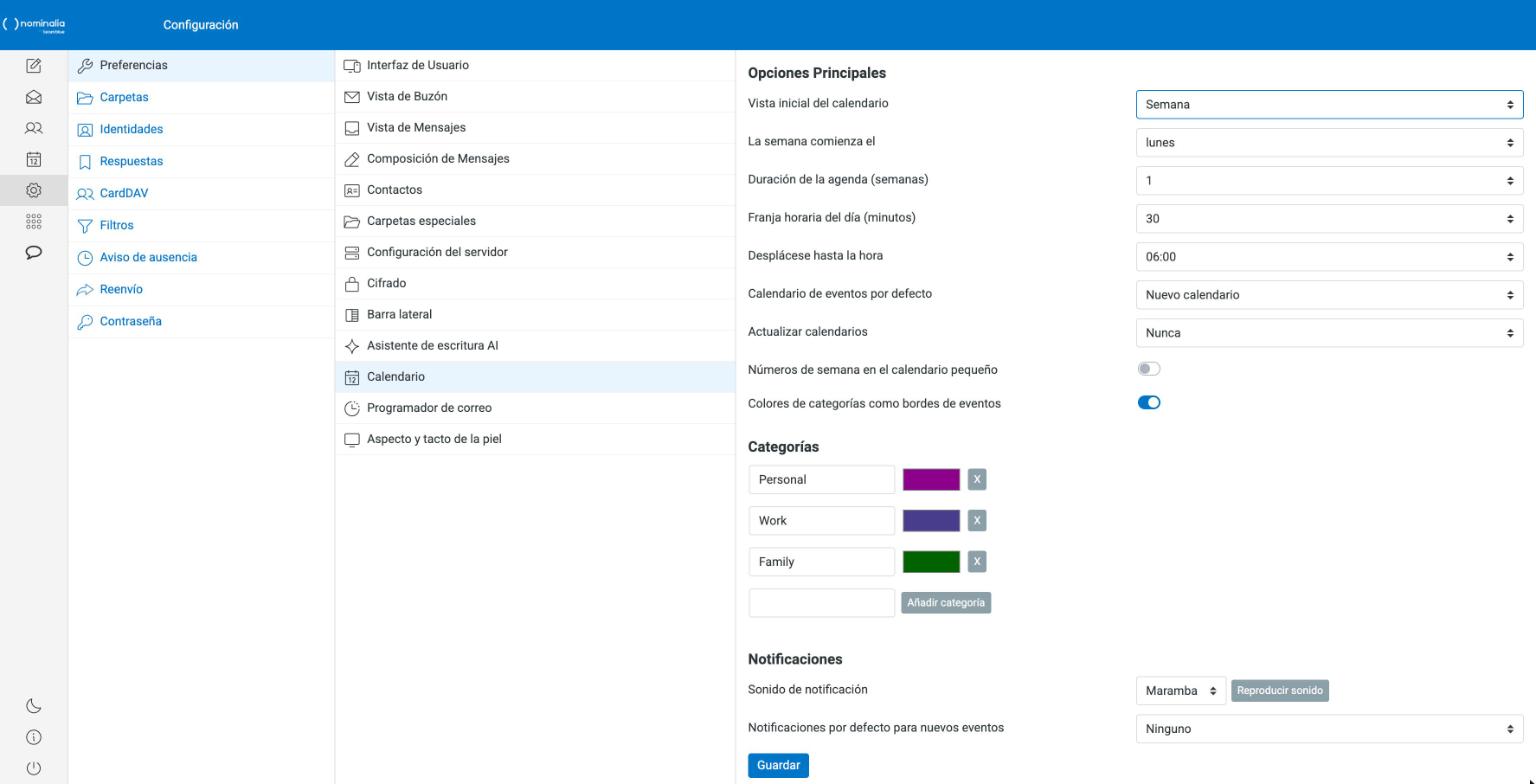Click the logout power icon

coord(33,768)
